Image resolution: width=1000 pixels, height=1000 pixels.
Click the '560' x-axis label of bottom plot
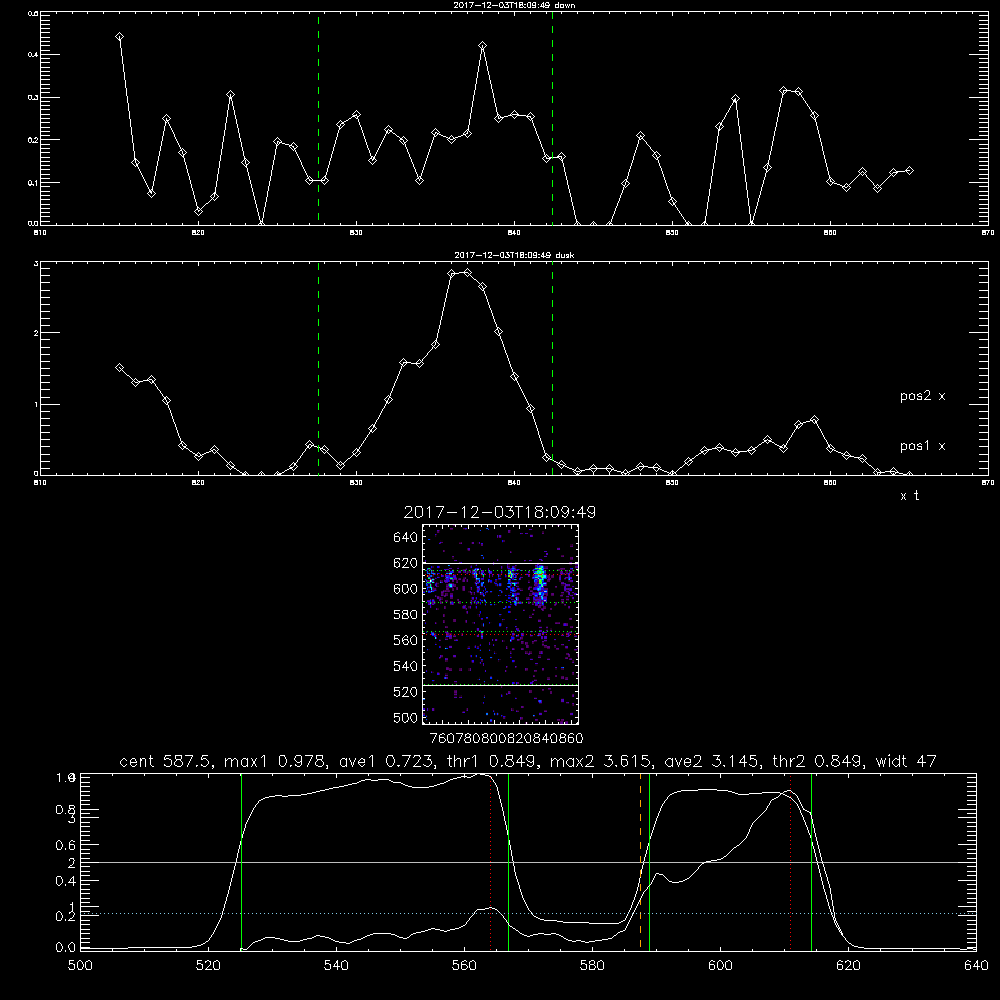(x=464, y=966)
